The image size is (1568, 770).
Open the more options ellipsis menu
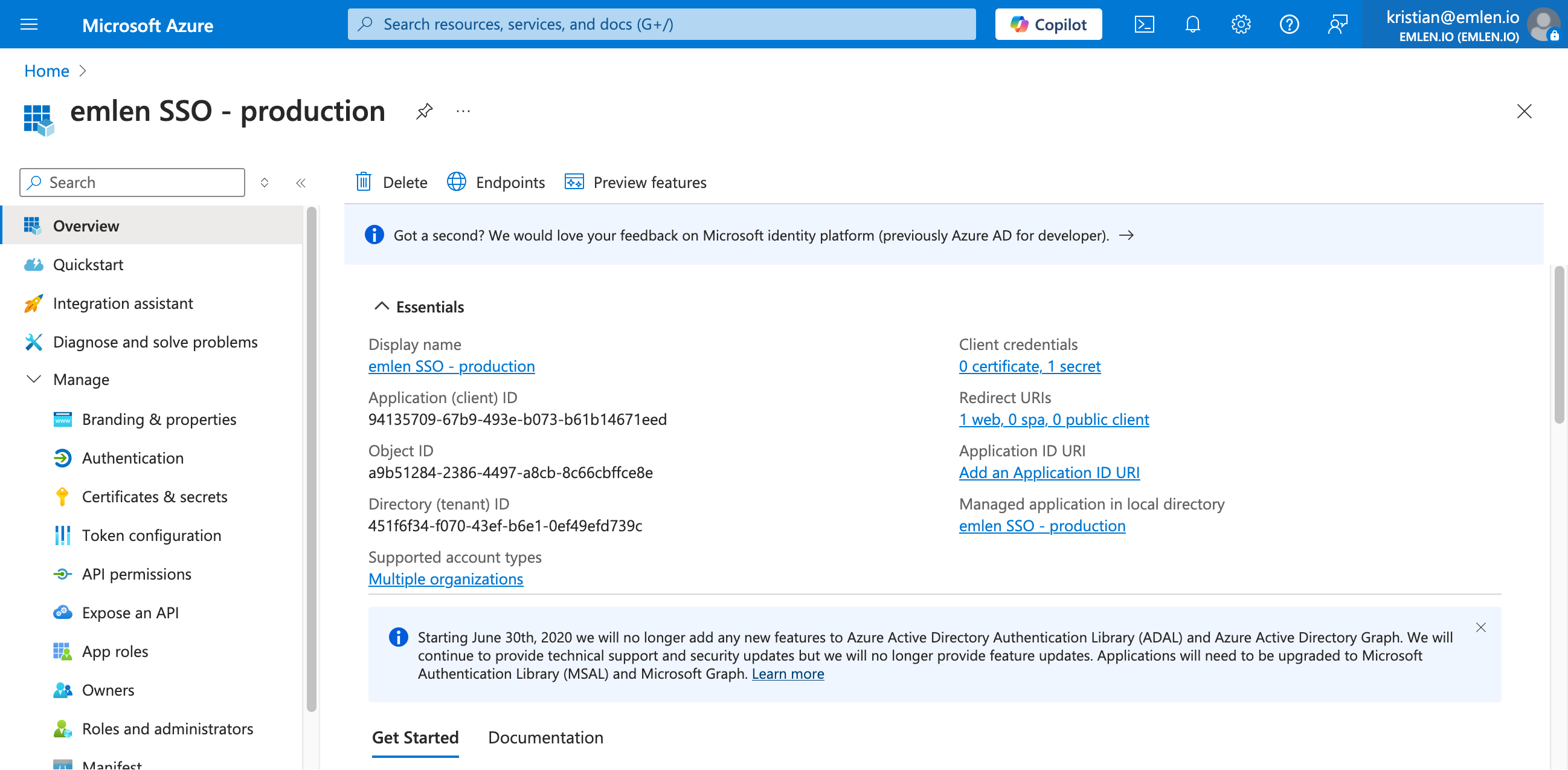(x=463, y=111)
